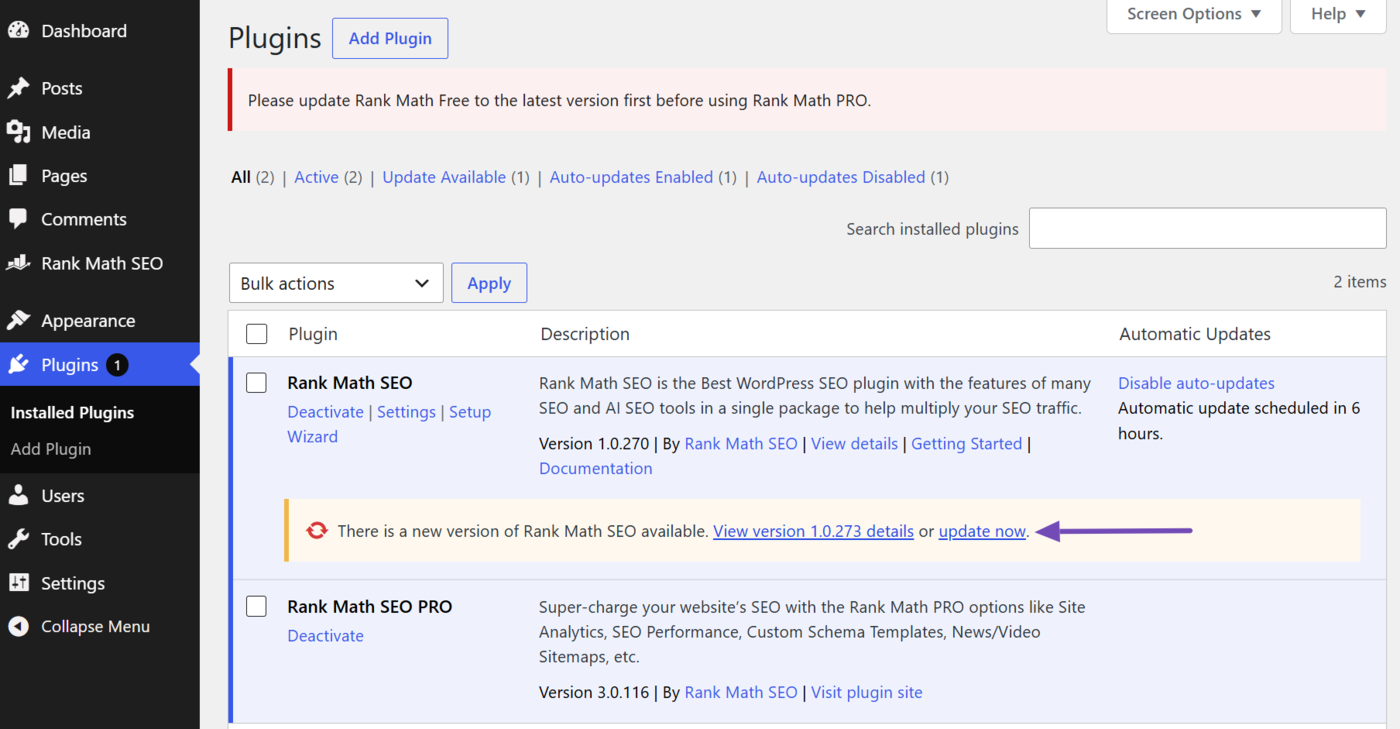Click the Description column header
Viewport: 1400px width, 729px height.
[585, 334]
